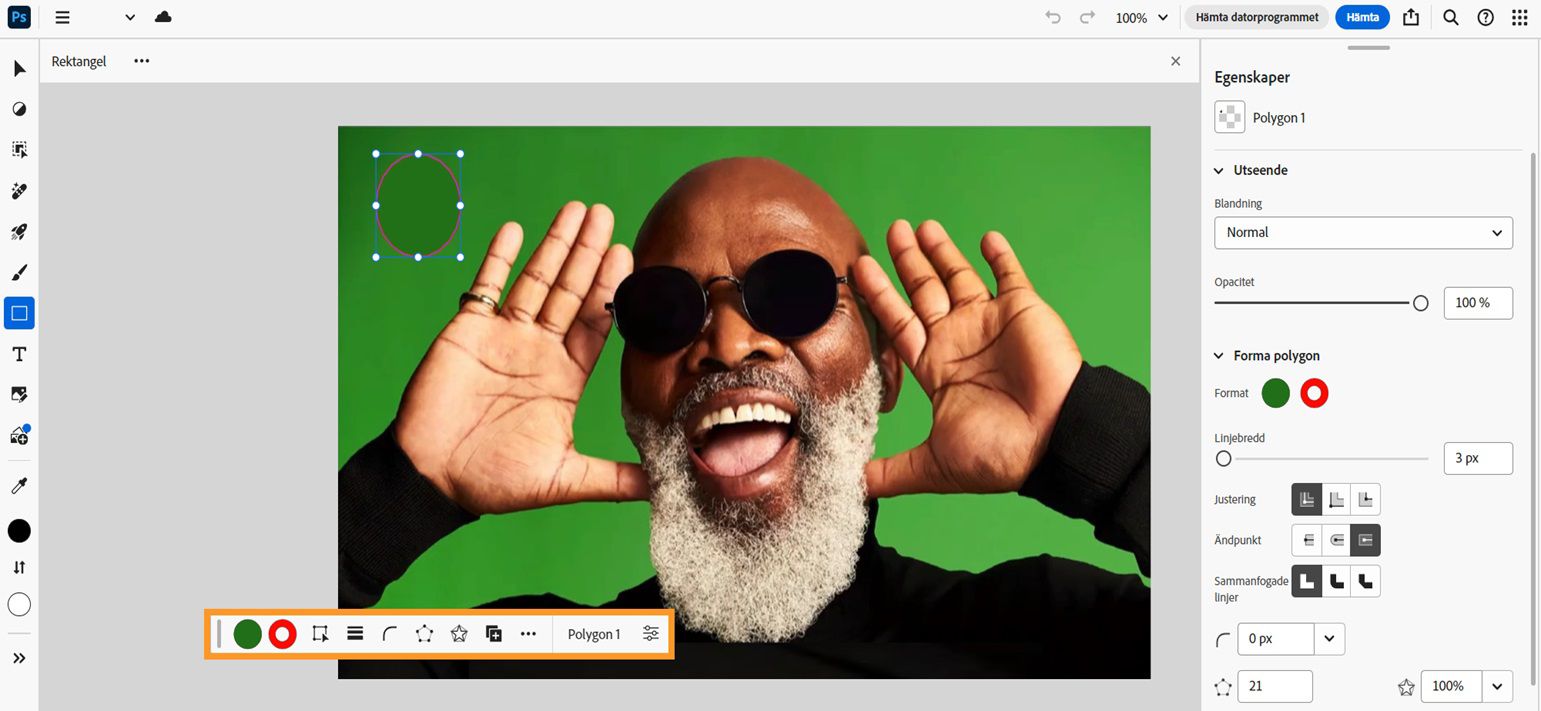The image size is (1541, 711).
Task: Select the Move tool
Action: 18,68
